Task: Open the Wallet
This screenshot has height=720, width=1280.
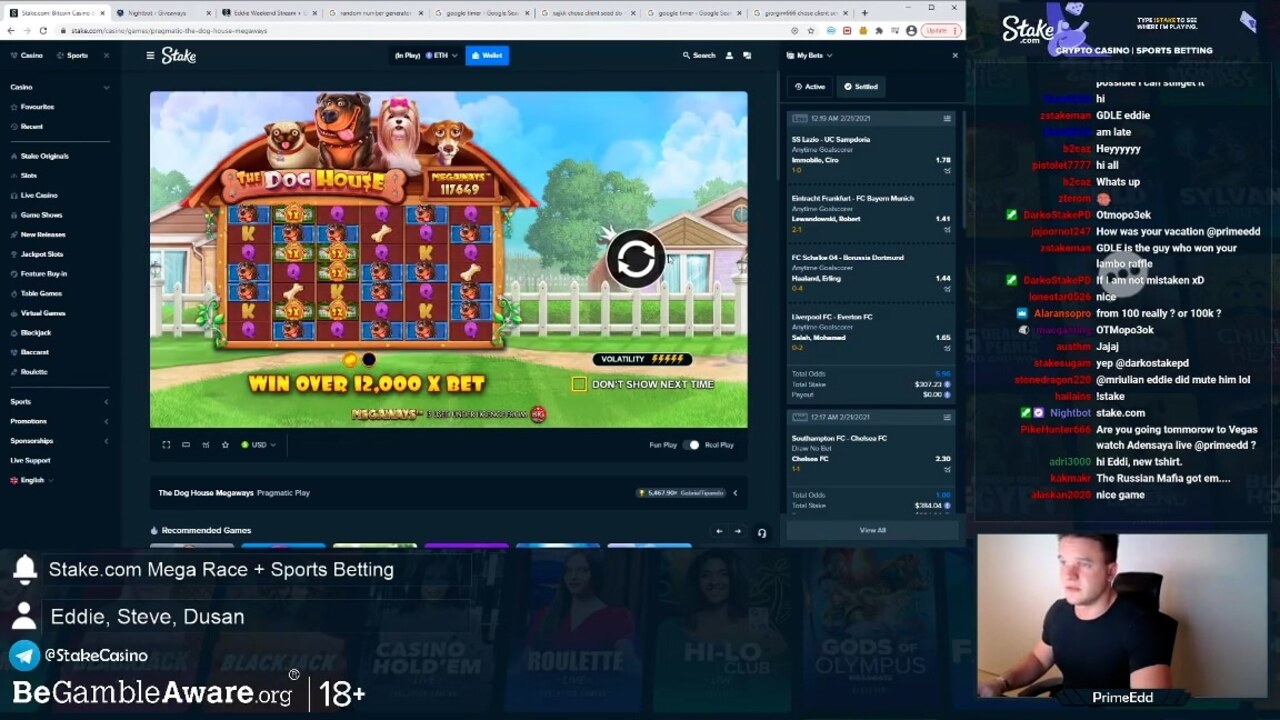Action: point(487,56)
